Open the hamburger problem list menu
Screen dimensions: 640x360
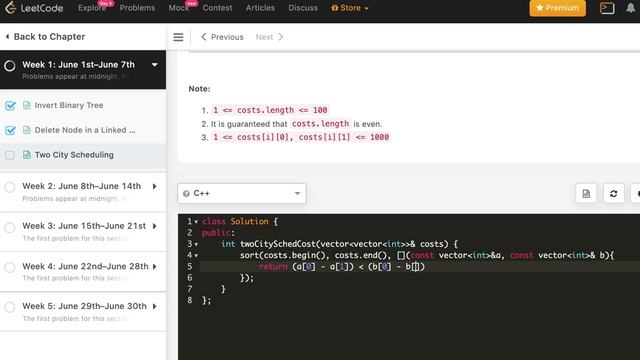178,37
